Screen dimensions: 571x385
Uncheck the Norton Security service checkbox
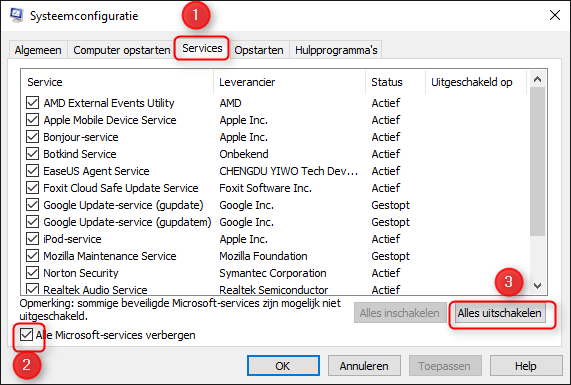point(32,273)
